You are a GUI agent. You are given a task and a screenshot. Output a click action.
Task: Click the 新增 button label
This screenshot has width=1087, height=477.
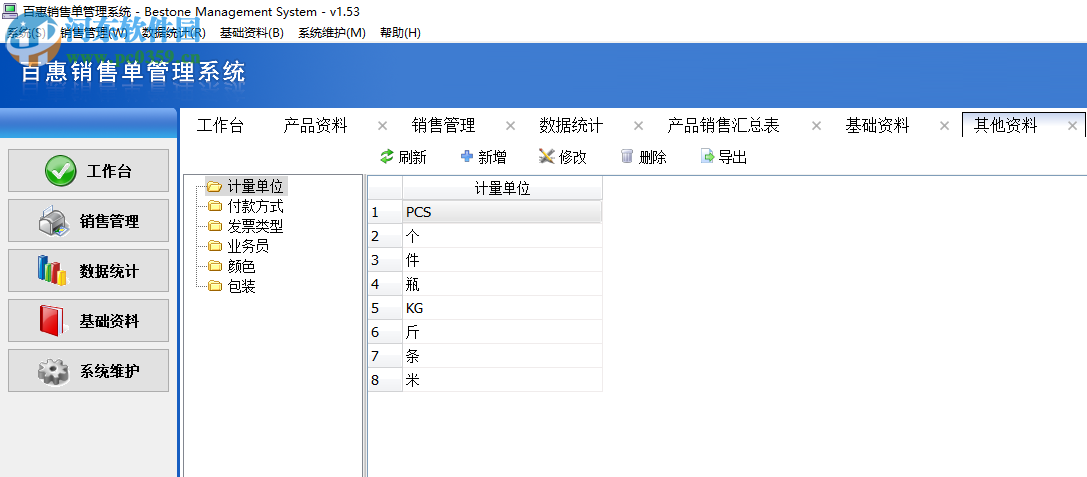pyautogui.click(x=492, y=157)
